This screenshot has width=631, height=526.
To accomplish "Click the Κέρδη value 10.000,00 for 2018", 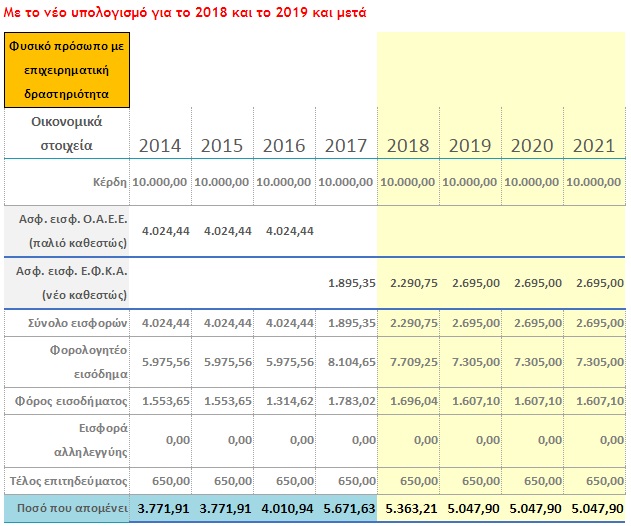I will (x=408, y=182).
